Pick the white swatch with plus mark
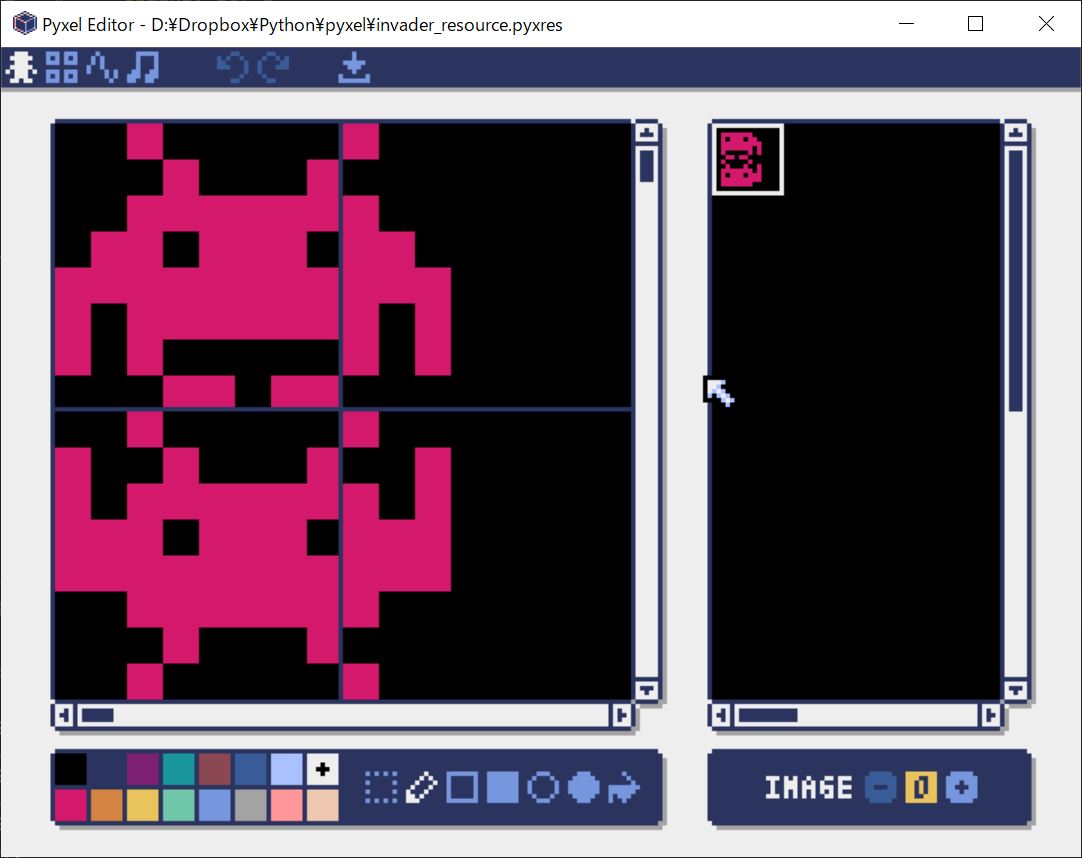The height and width of the screenshot is (858, 1082). point(322,769)
